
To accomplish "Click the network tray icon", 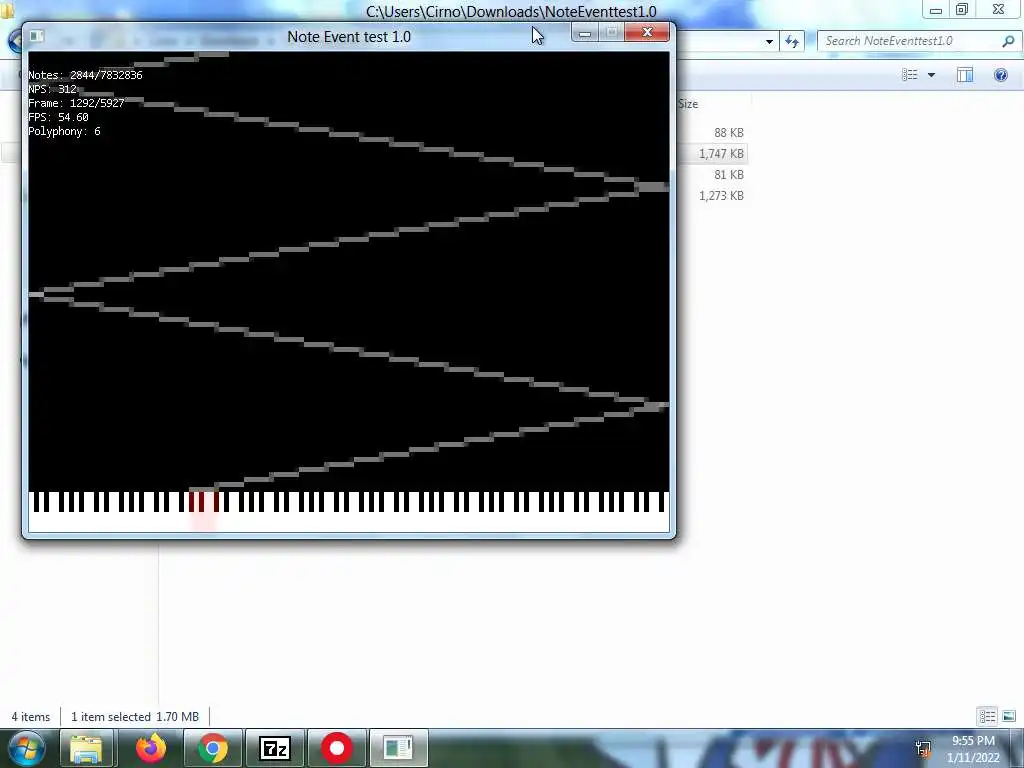I will pyautogui.click(x=923, y=748).
